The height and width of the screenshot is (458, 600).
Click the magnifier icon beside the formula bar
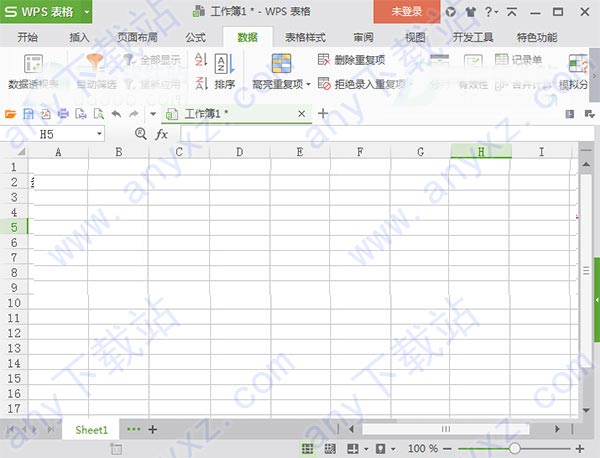(141, 134)
